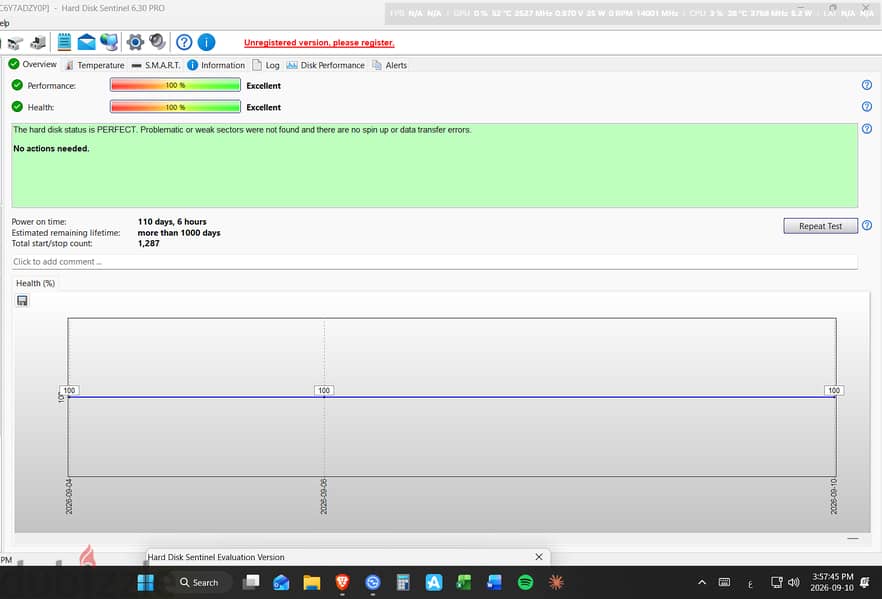882x599 pixels.
Task: Open Spotify from the taskbar
Action: click(525, 583)
